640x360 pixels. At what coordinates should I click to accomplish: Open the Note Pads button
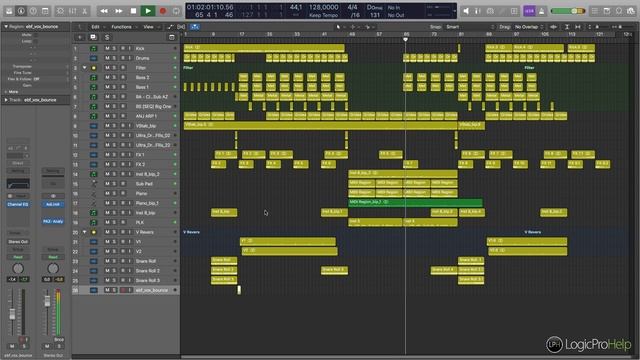click(607, 11)
